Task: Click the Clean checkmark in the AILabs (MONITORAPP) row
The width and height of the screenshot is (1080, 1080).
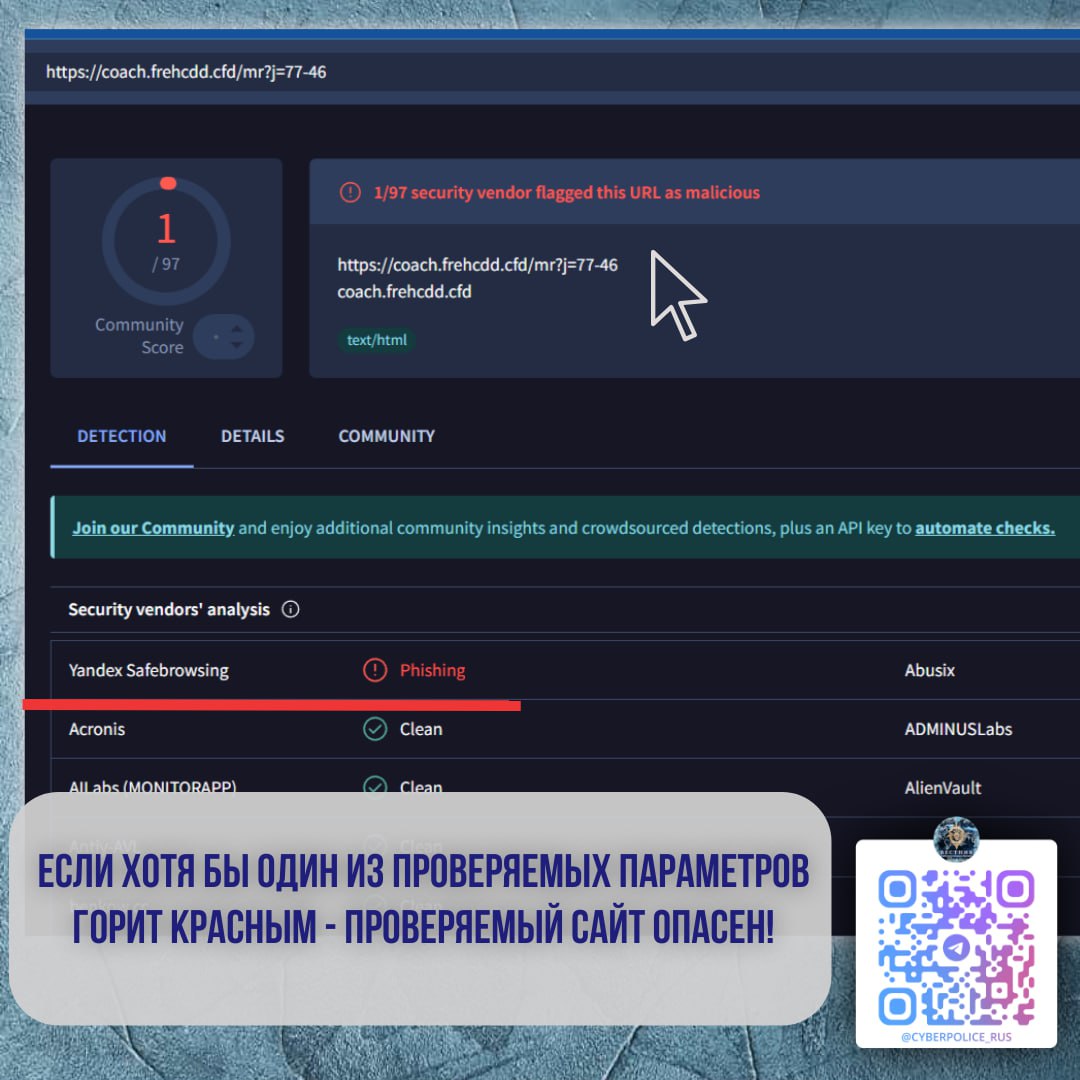Action: 374,787
